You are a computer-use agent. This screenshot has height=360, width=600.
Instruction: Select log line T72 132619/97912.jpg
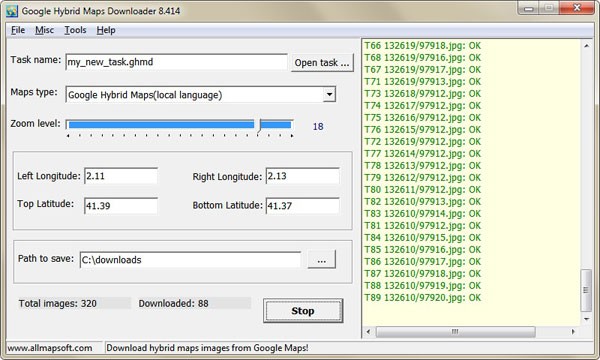[x=422, y=142]
